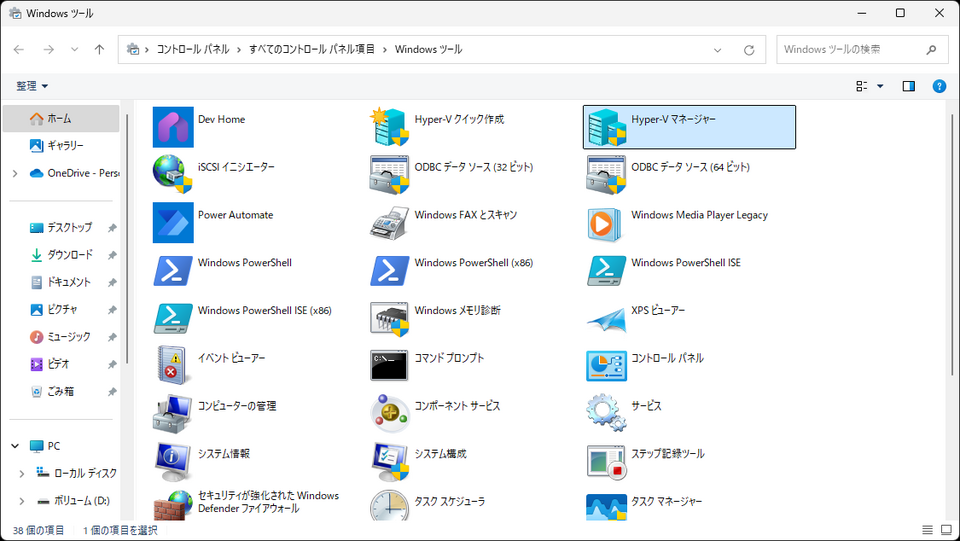Go up one folder level

click(x=99, y=50)
